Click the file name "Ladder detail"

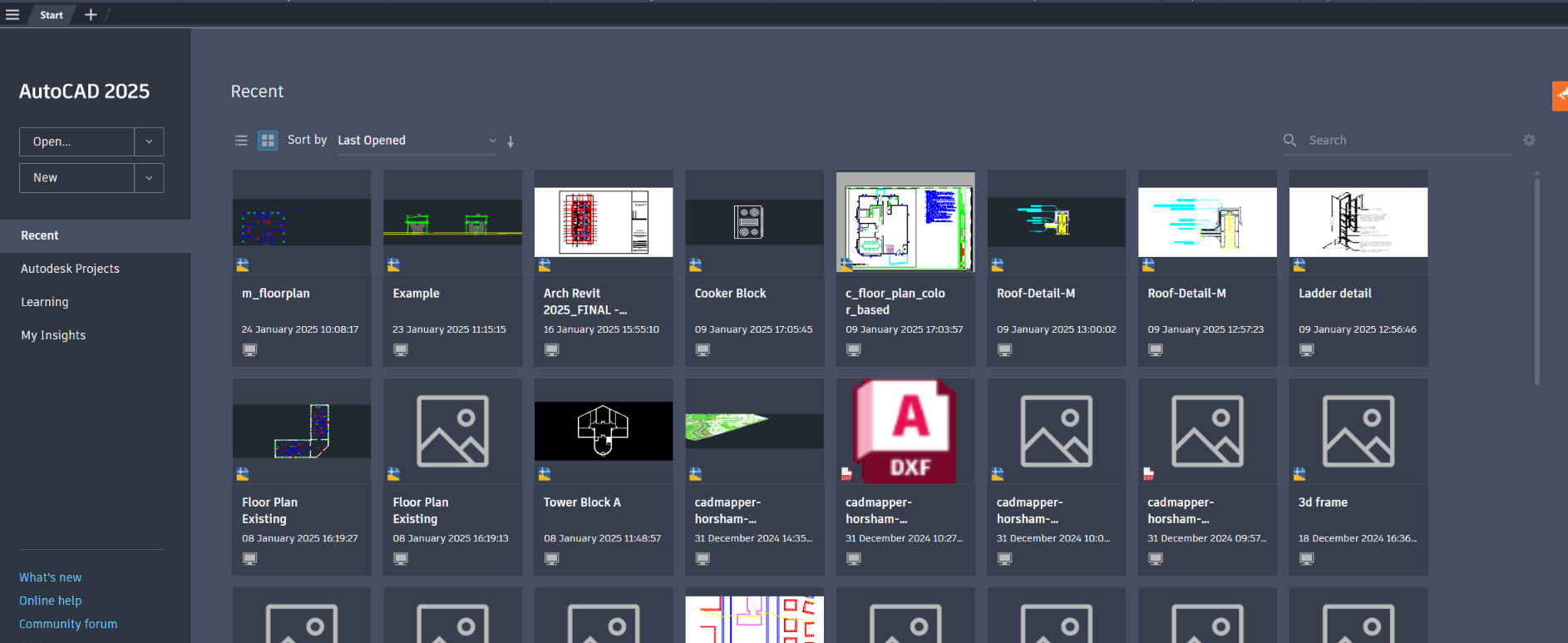(1335, 294)
